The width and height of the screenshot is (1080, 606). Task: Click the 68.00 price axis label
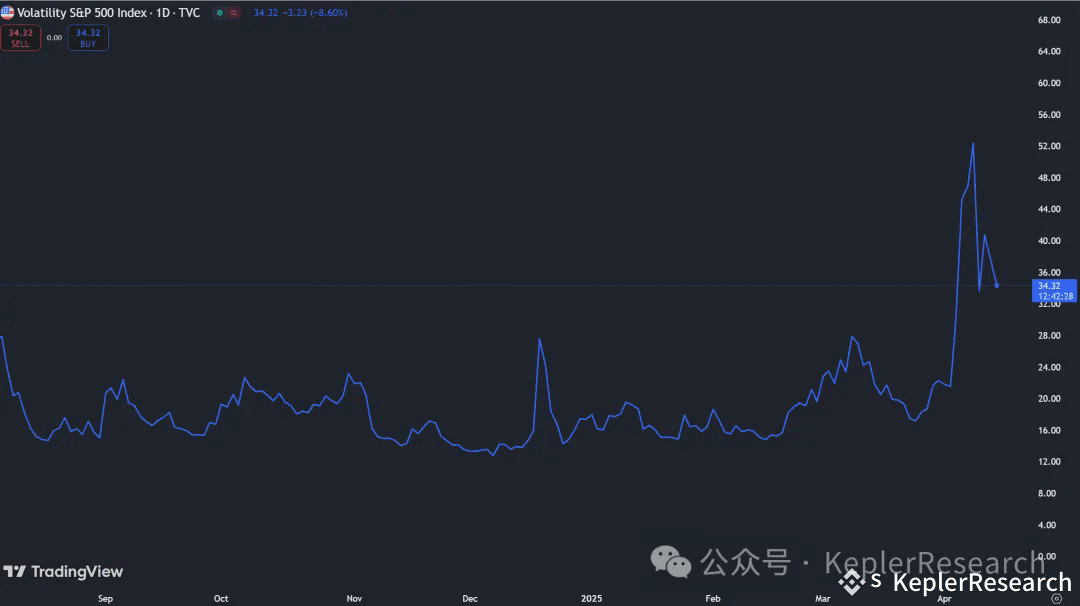tap(1049, 20)
